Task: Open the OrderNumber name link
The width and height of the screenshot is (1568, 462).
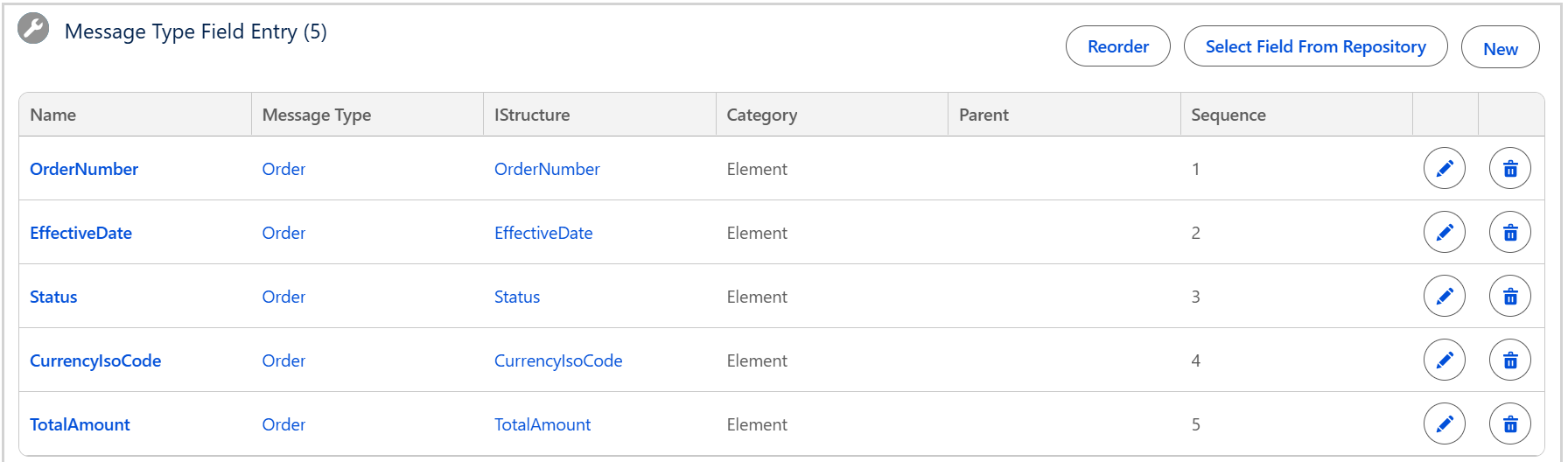Action: tap(84, 169)
